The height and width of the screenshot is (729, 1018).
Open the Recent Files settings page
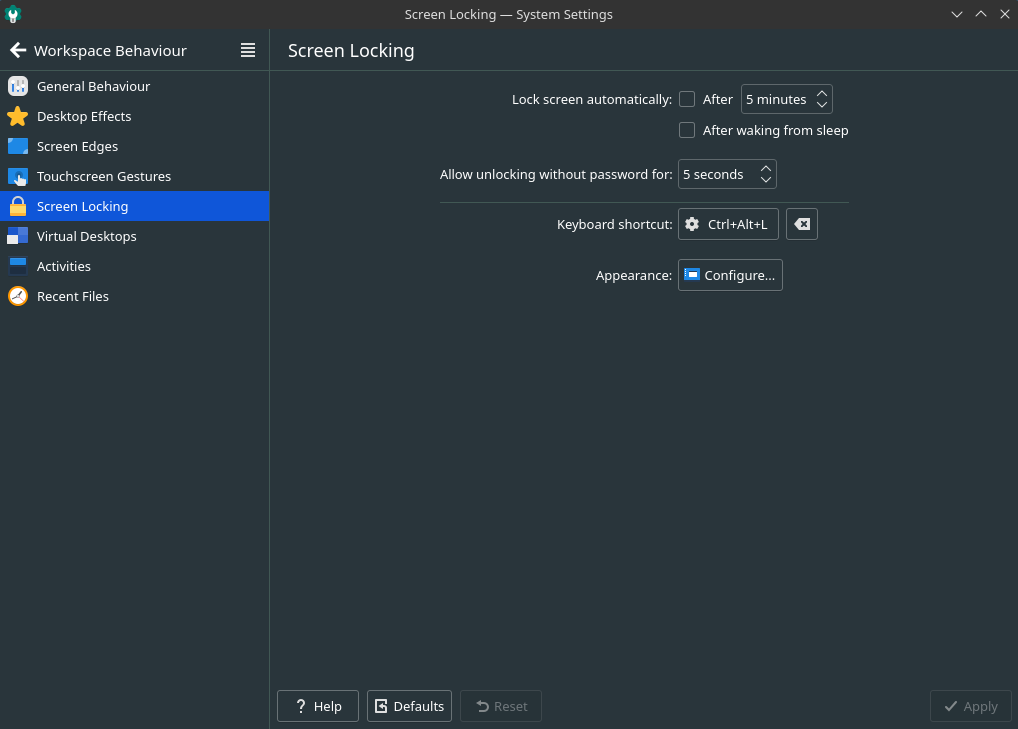pos(134,296)
